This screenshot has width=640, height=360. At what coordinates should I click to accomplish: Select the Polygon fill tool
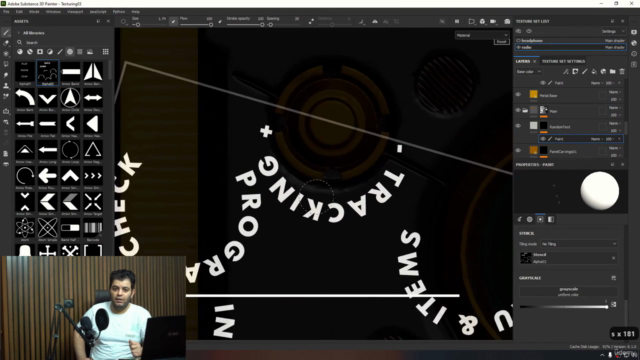6,64
